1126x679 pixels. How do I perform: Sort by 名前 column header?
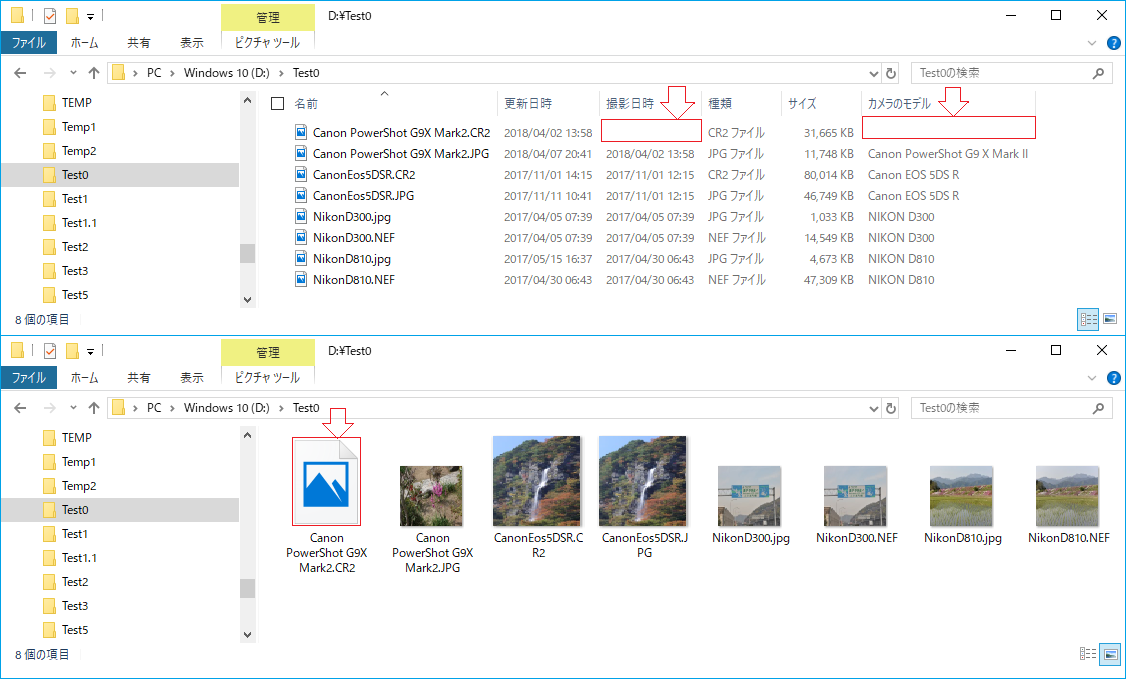[x=306, y=104]
